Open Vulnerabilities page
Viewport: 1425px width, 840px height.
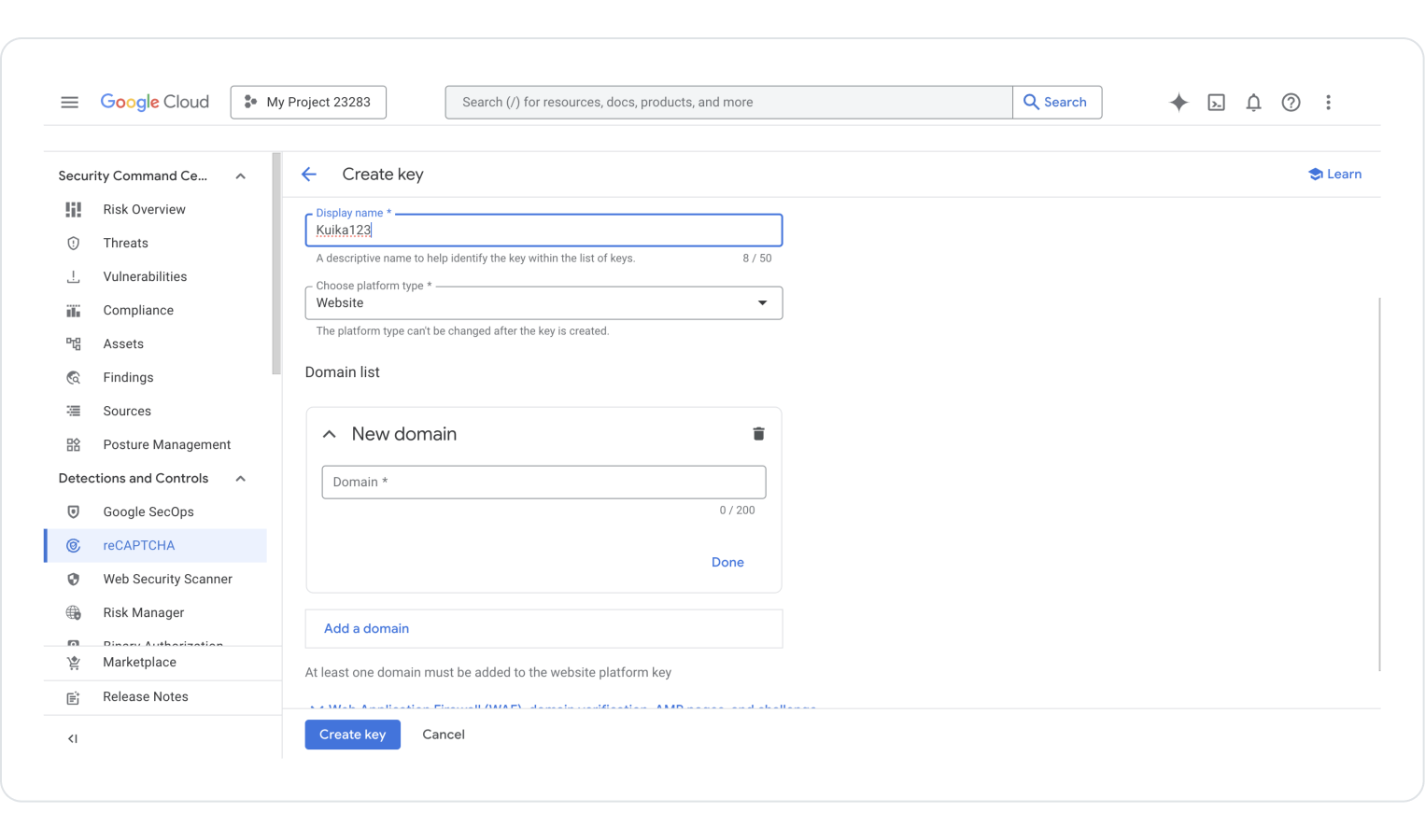pyautogui.click(x=145, y=277)
